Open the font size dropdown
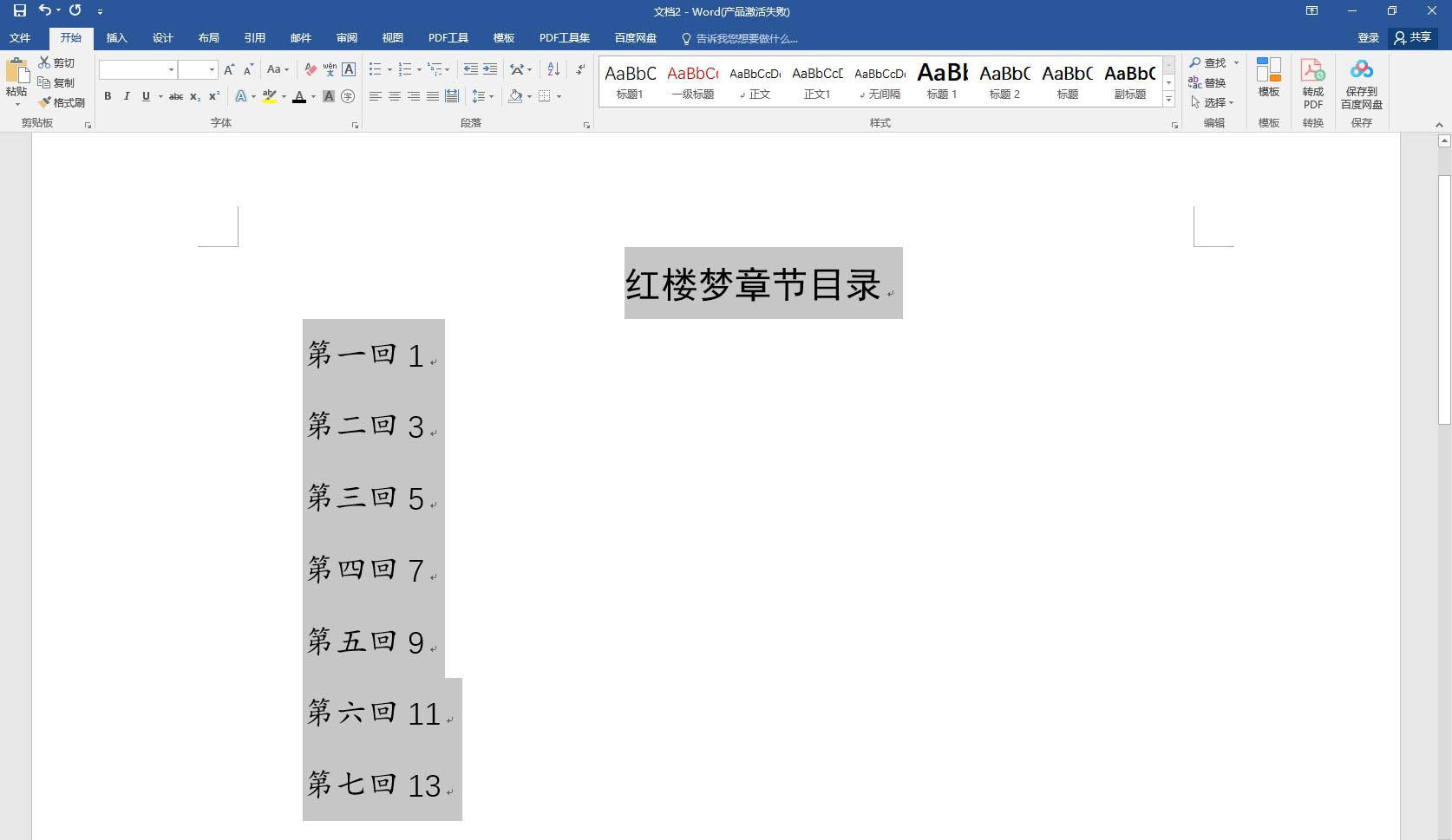The width and height of the screenshot is (1452, 840). click(212, 69)
